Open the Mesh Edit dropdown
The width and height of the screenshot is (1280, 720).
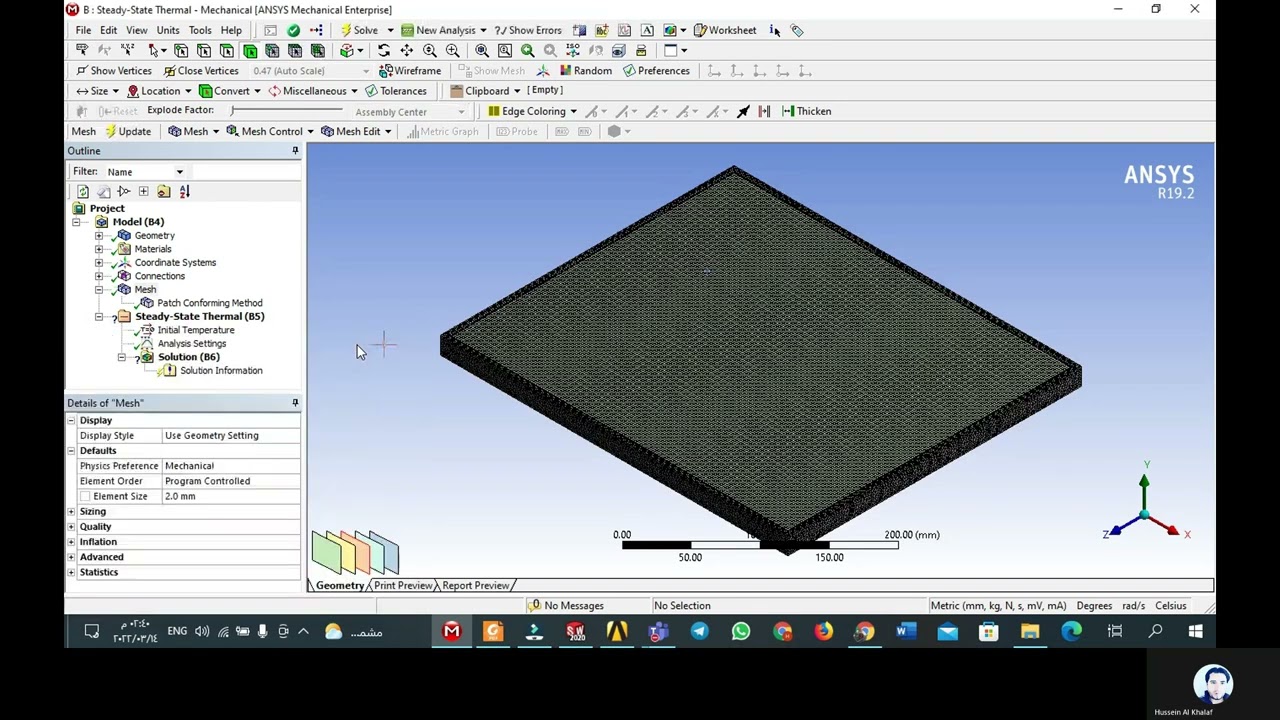click(x=356, y=132)
